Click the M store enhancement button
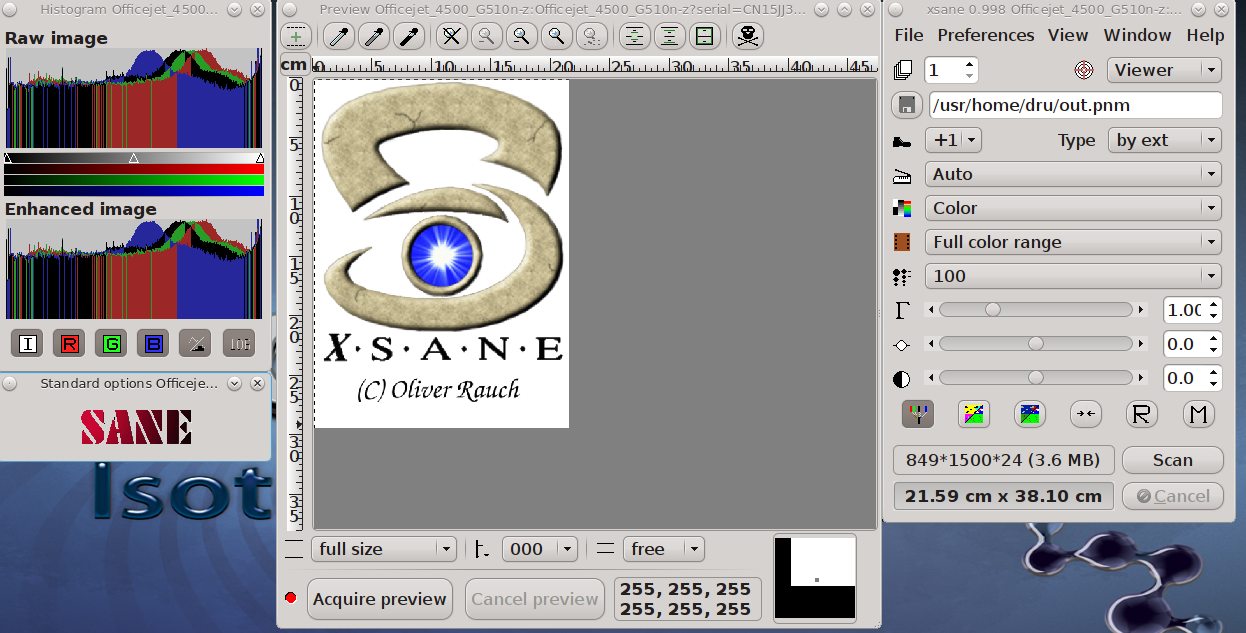 click(x=1199, y=413)
